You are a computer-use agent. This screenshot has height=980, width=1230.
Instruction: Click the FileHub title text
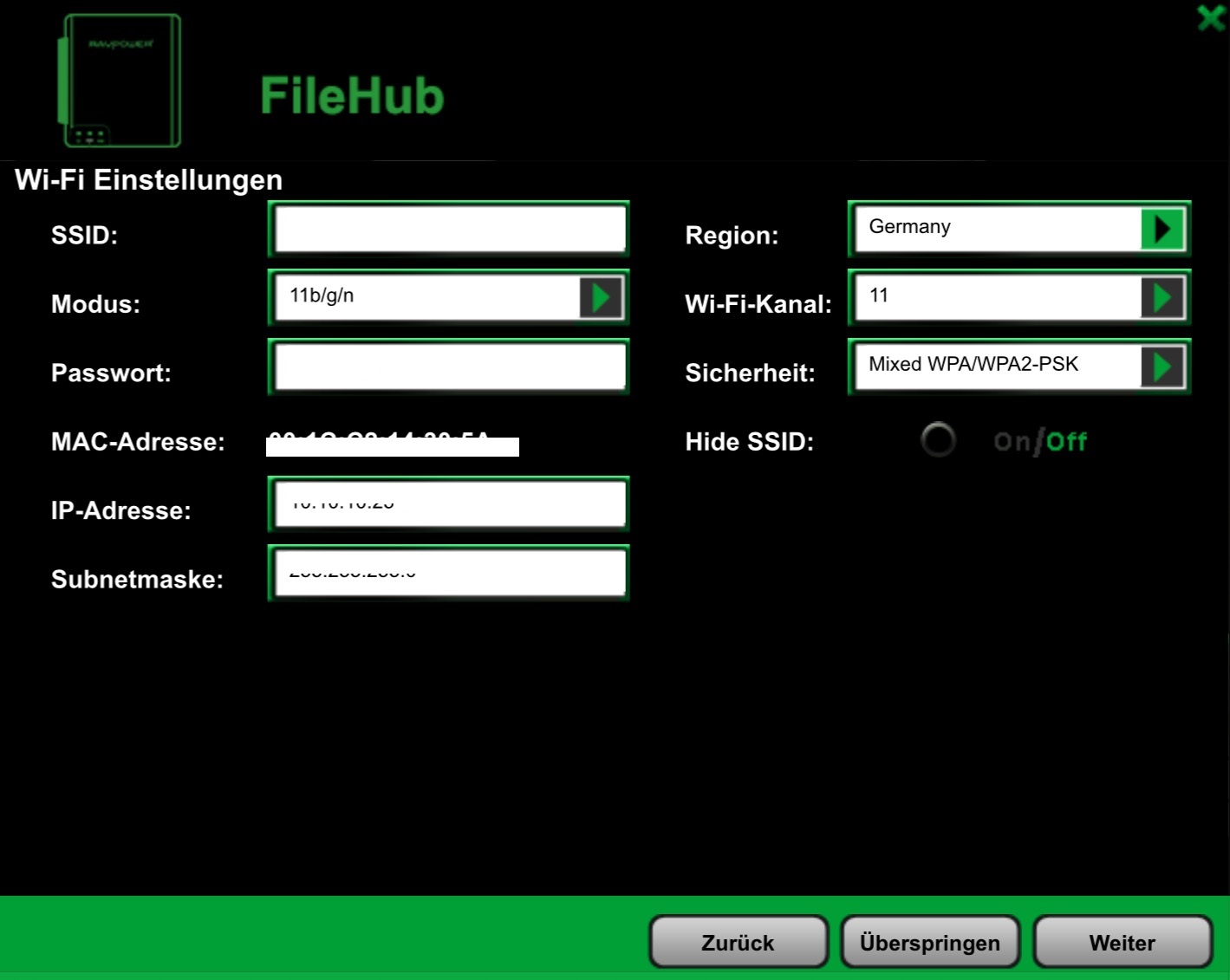(x=352, y=95)
